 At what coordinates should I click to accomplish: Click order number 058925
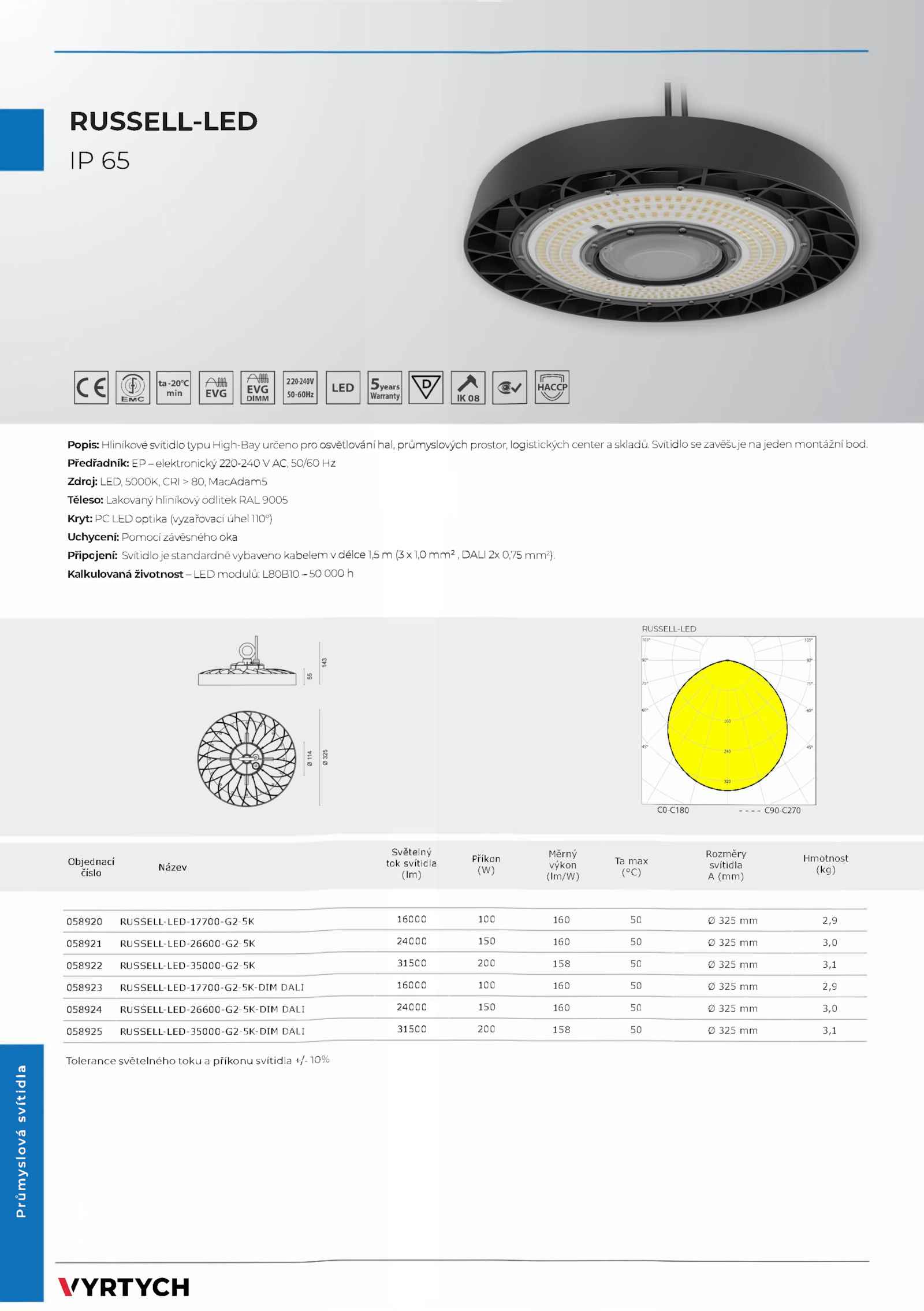click(x=84, y=1031)
